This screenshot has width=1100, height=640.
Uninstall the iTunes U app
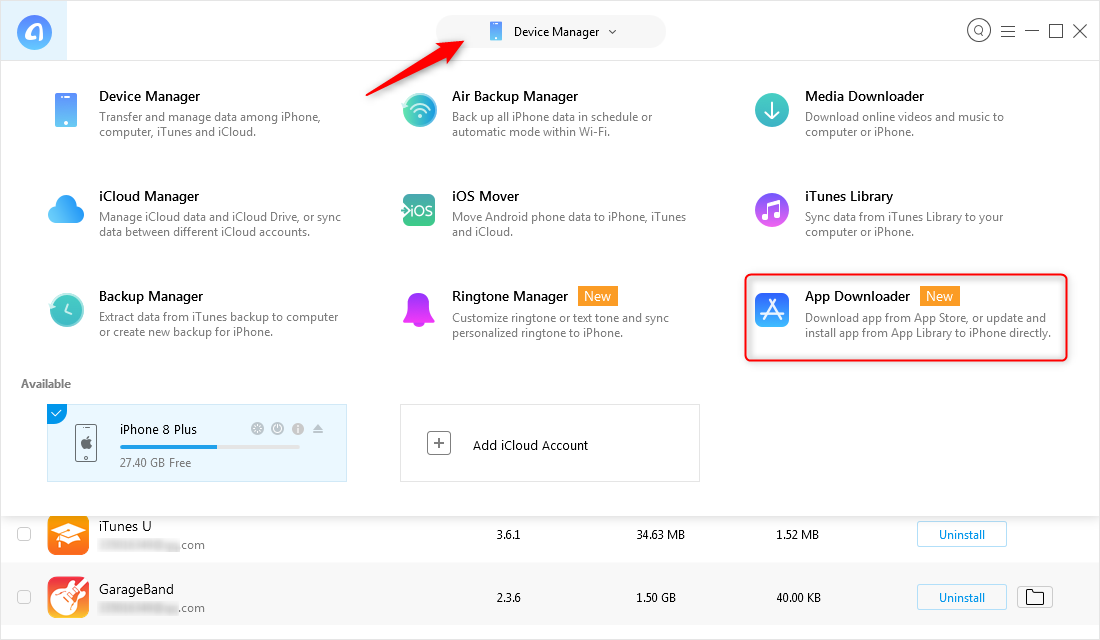click(962, 535)
